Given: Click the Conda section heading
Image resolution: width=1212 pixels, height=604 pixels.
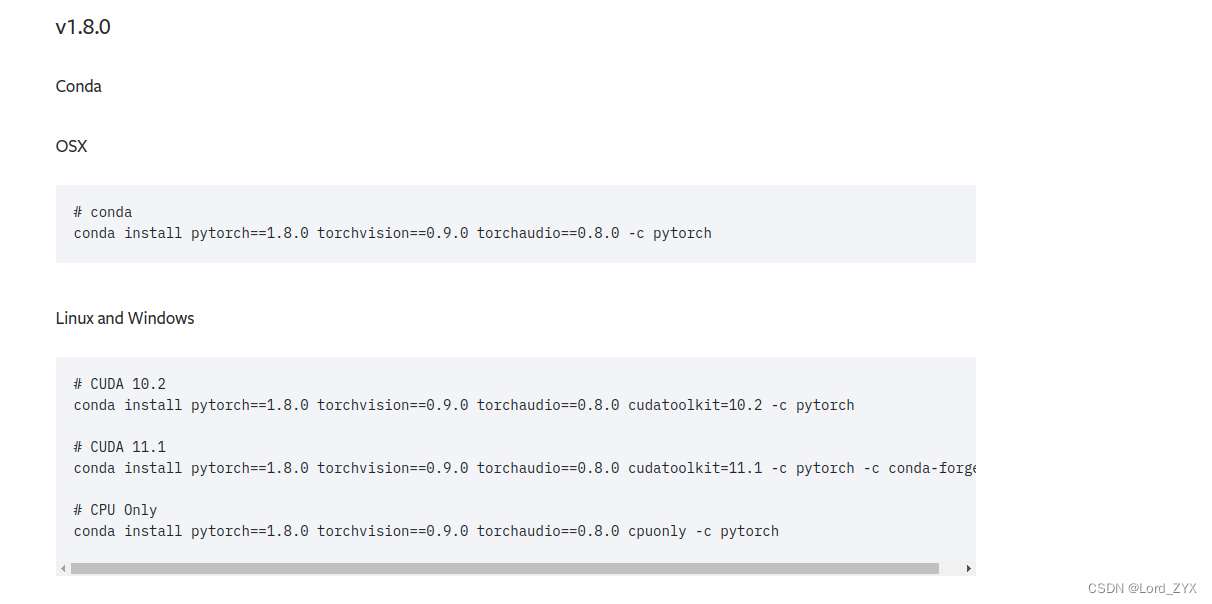Looking at the screenshot, I should tap(79, 86).
